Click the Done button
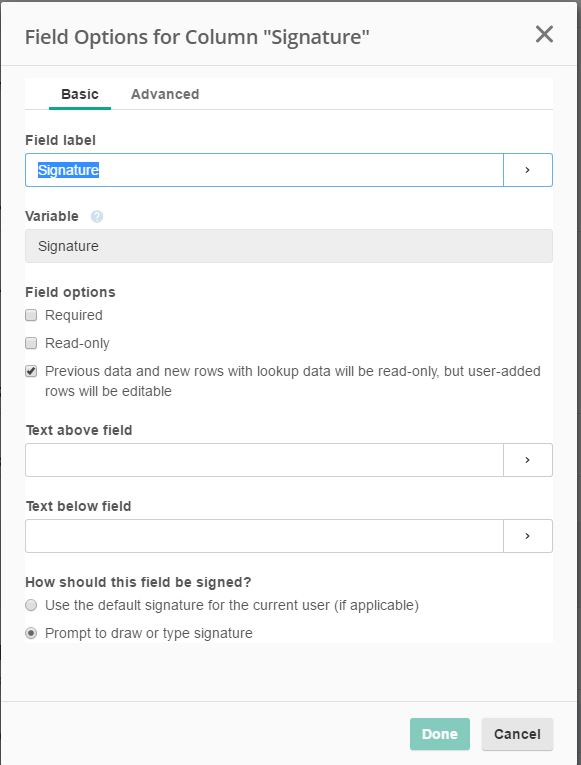This screenshot has width=581, height=765. click(440, 734)
